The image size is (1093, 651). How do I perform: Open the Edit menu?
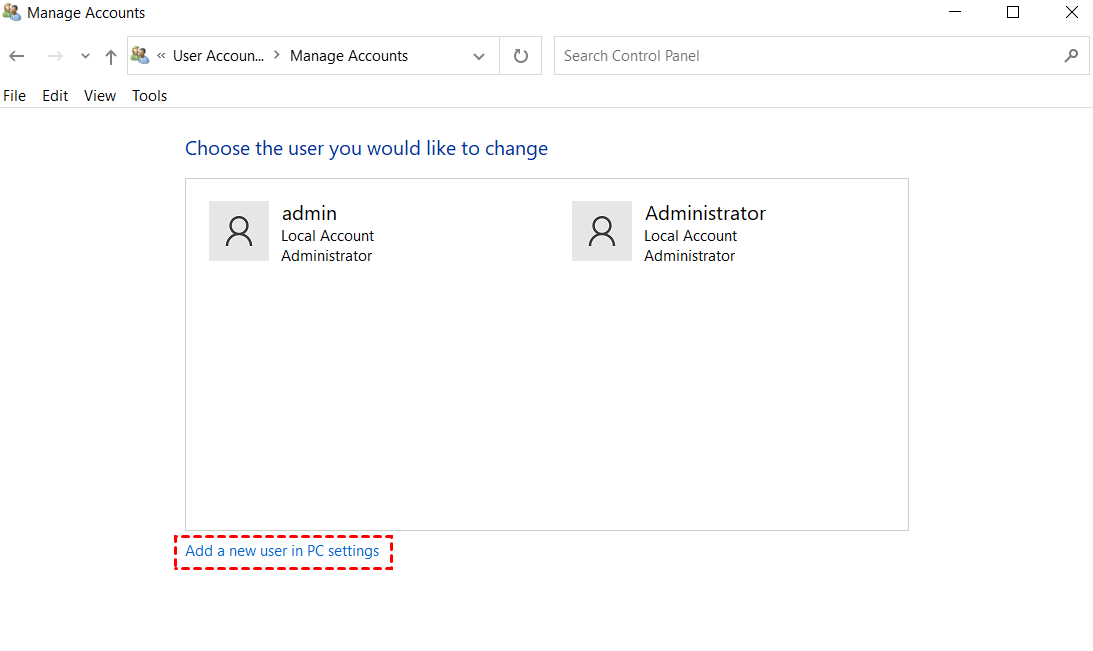(x=55, y=96)
